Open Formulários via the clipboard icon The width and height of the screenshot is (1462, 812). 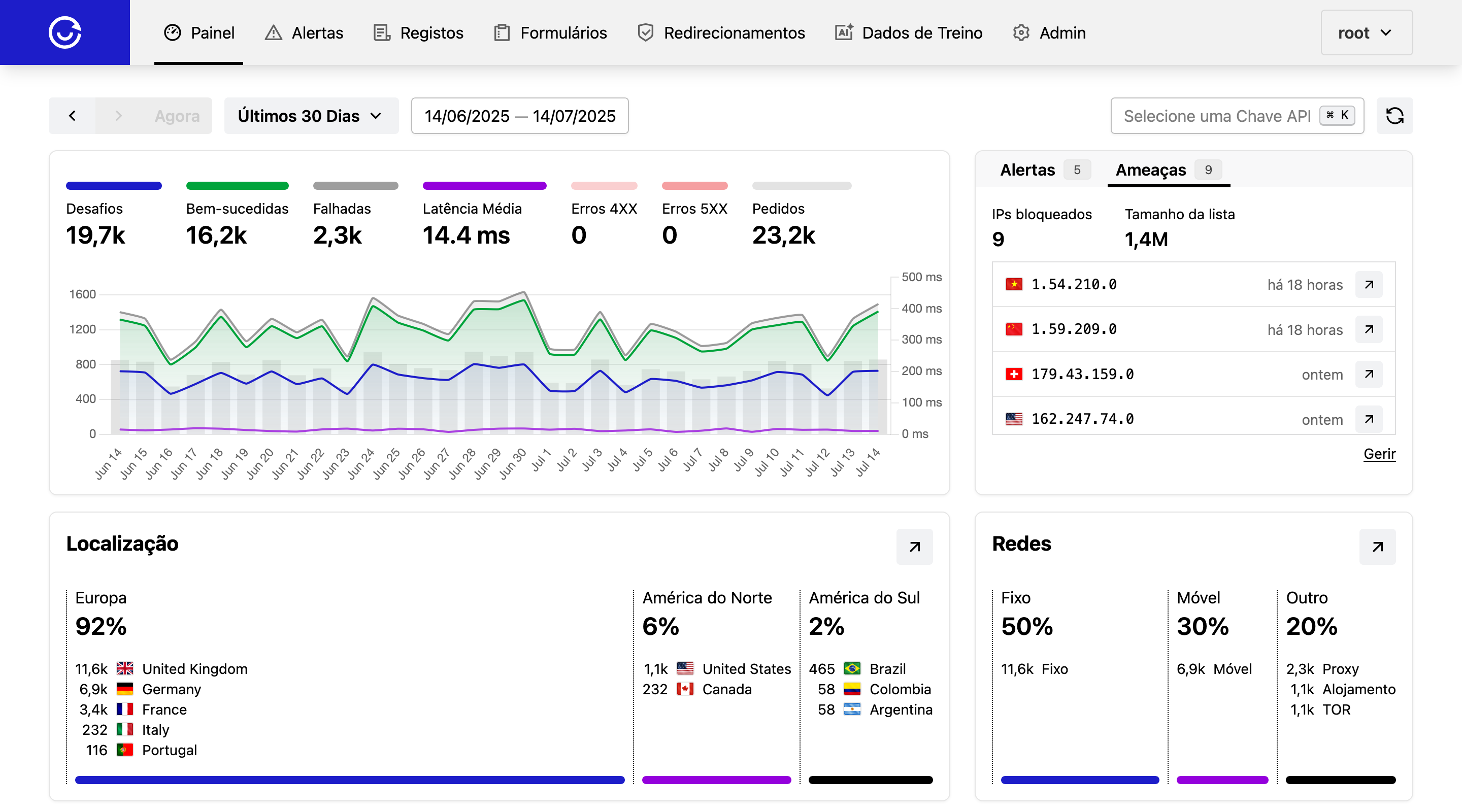pyautogui.click(x=501, y=32)
